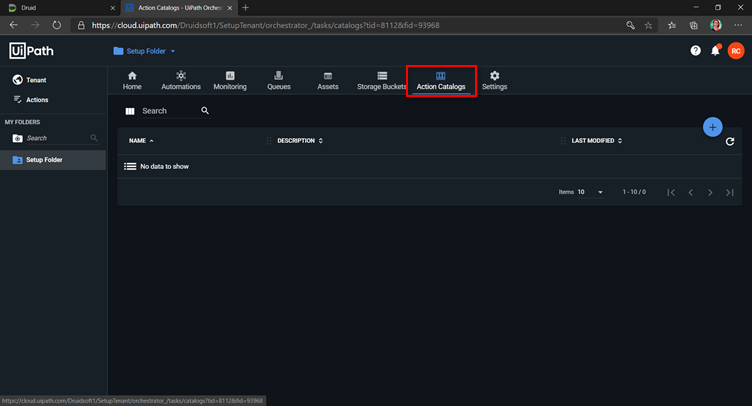Refresh the catalogs table

point(729,141)
